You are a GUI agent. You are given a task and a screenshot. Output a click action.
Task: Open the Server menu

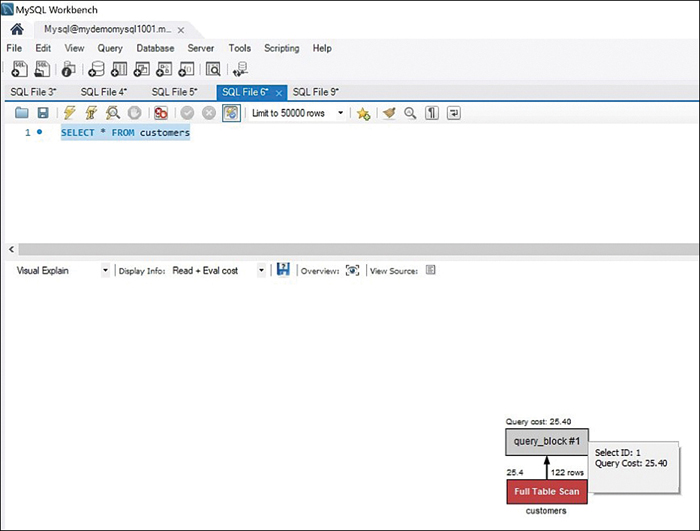(x=200, y=48)
